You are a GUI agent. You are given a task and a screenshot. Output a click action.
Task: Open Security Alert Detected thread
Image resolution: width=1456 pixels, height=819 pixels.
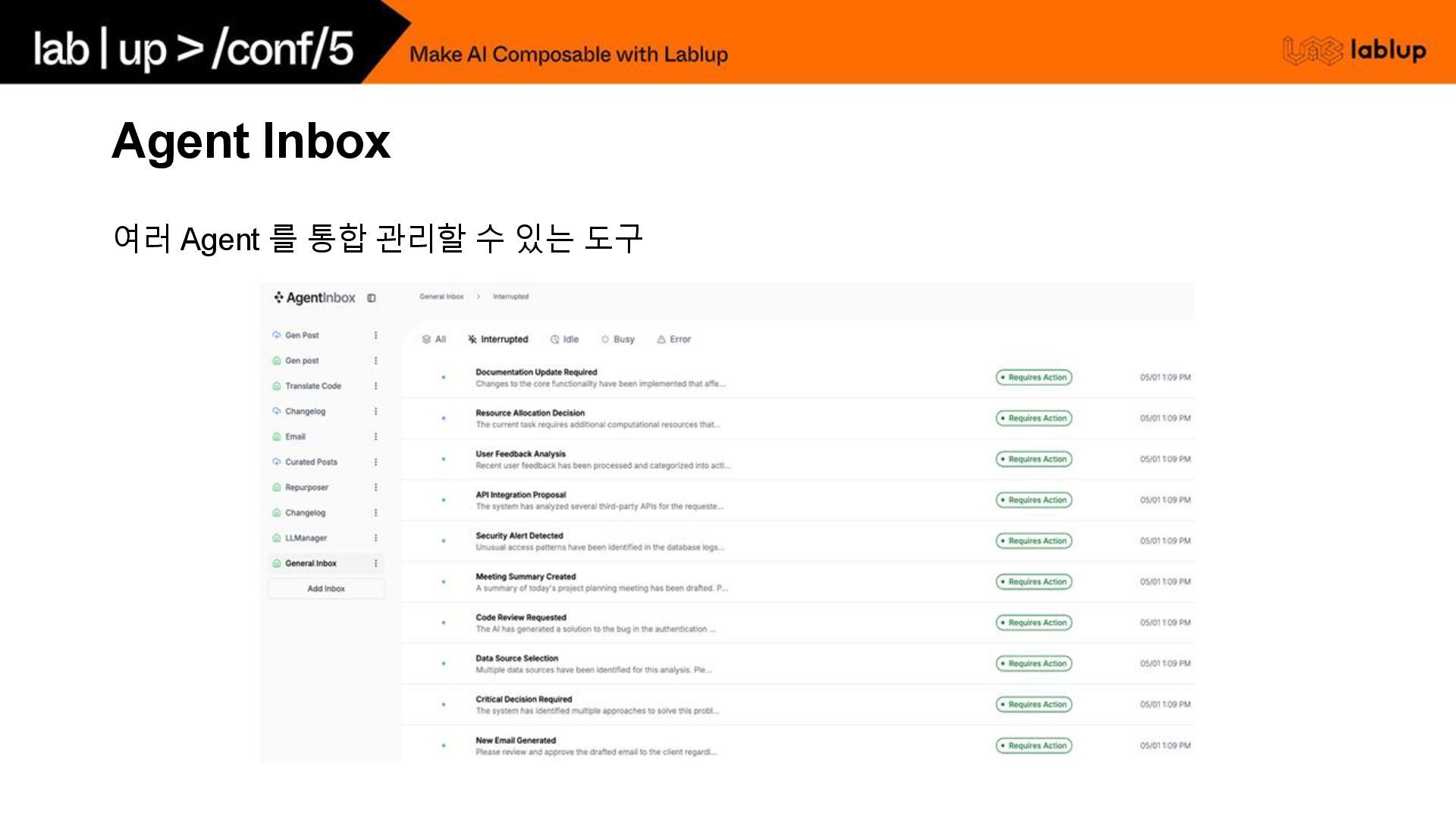click(x=519, y=536)
